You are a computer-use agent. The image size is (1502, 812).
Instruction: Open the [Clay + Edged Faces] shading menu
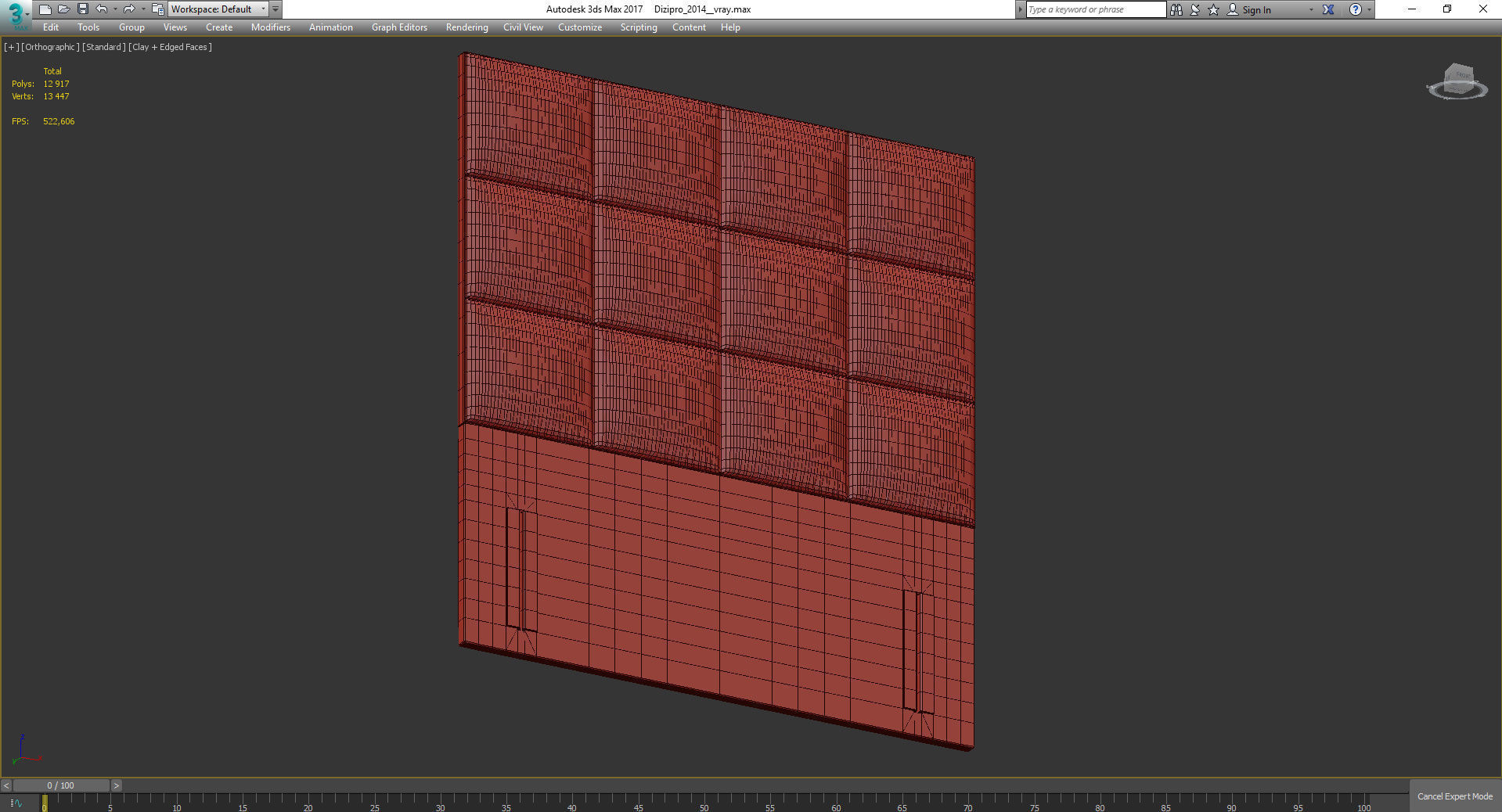[x=170, y=47]
